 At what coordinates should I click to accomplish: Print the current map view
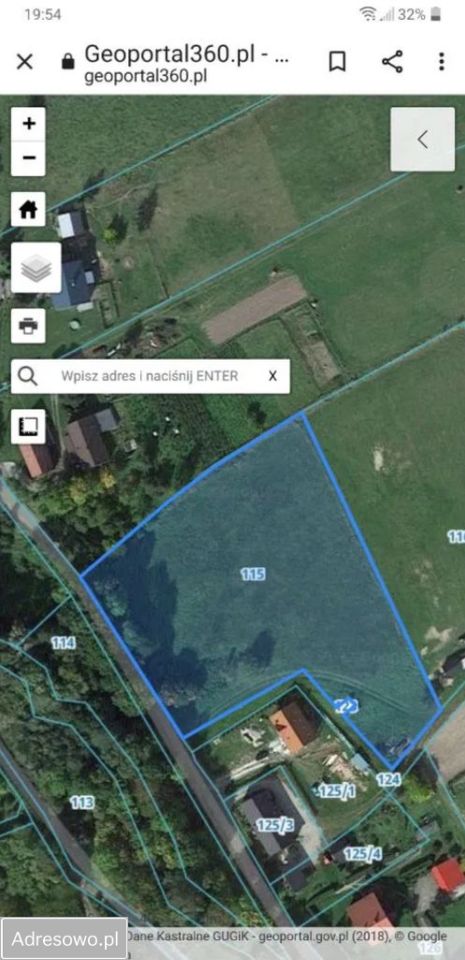point(28,326)
